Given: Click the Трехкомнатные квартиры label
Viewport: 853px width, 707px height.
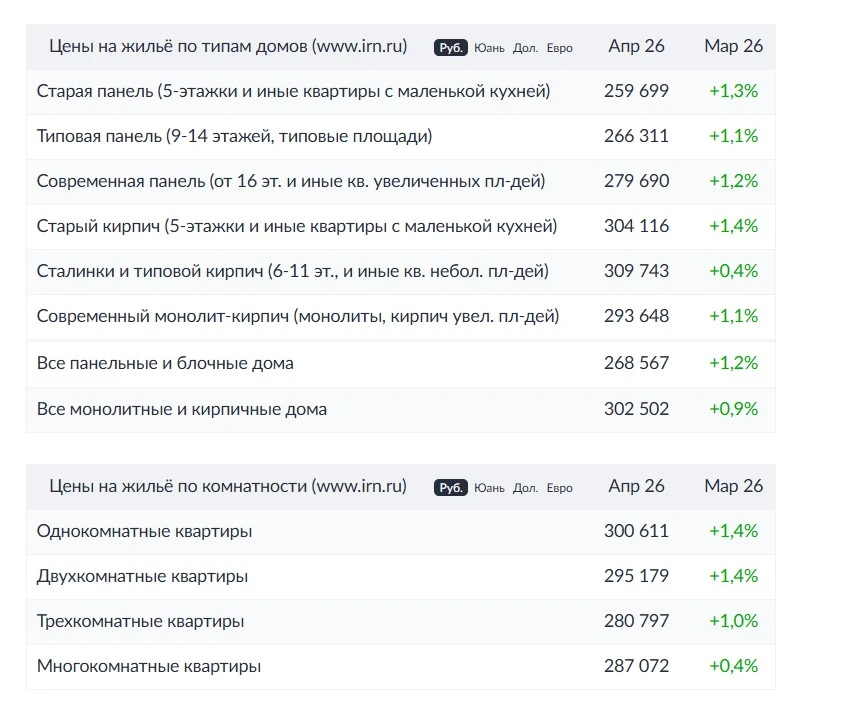Looking at the screenshot, I should point(140,622).
